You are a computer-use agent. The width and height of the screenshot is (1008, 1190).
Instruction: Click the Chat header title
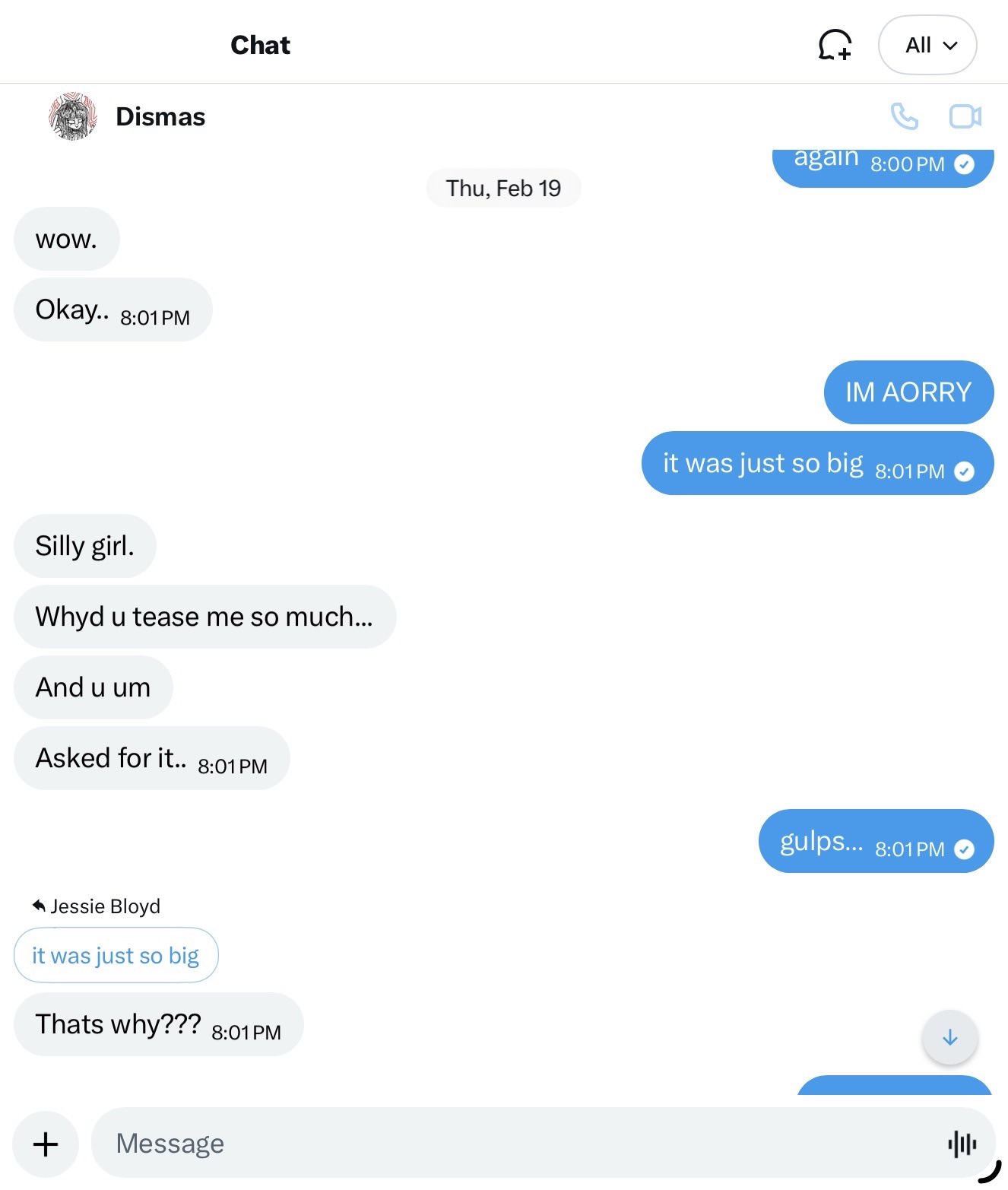pos(260,45)
